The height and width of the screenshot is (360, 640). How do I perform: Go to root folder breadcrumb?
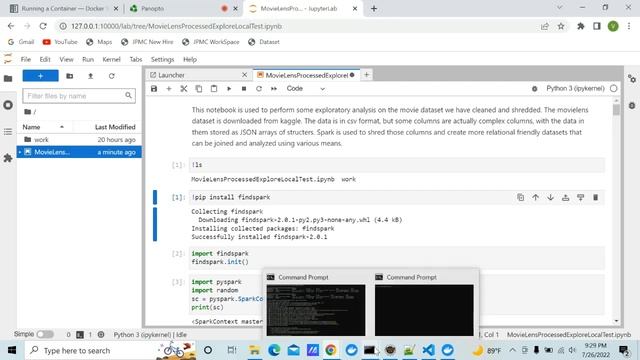pos(29,112)
